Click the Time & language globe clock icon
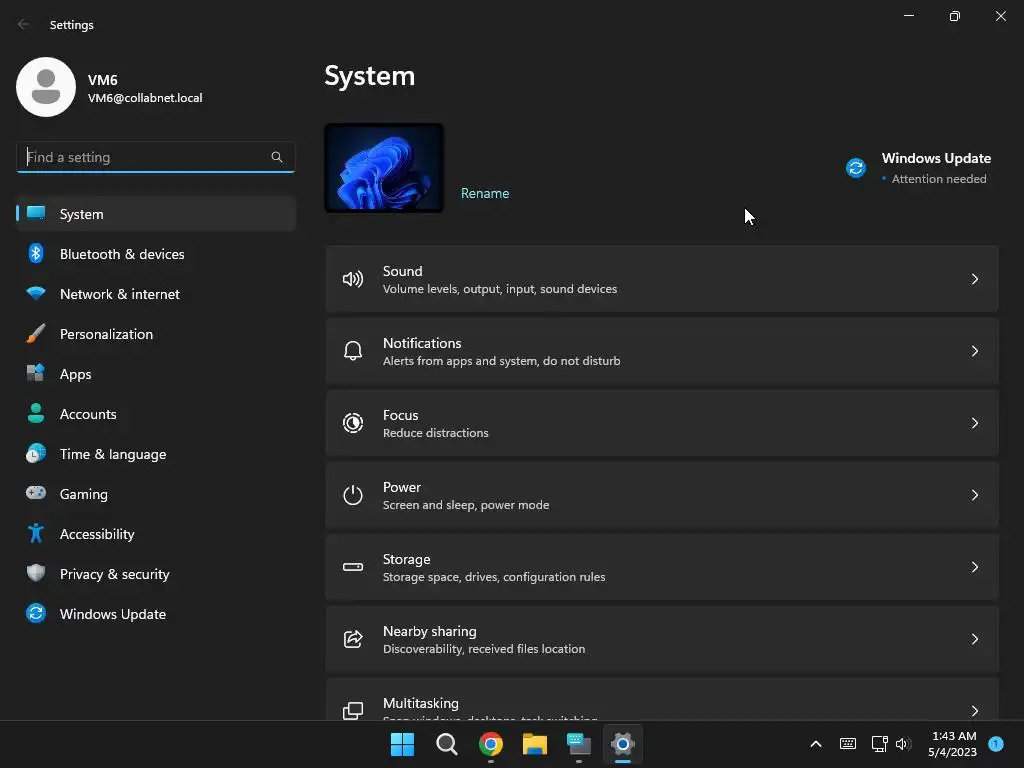1024x768 pixels. [x=36, y=453]
